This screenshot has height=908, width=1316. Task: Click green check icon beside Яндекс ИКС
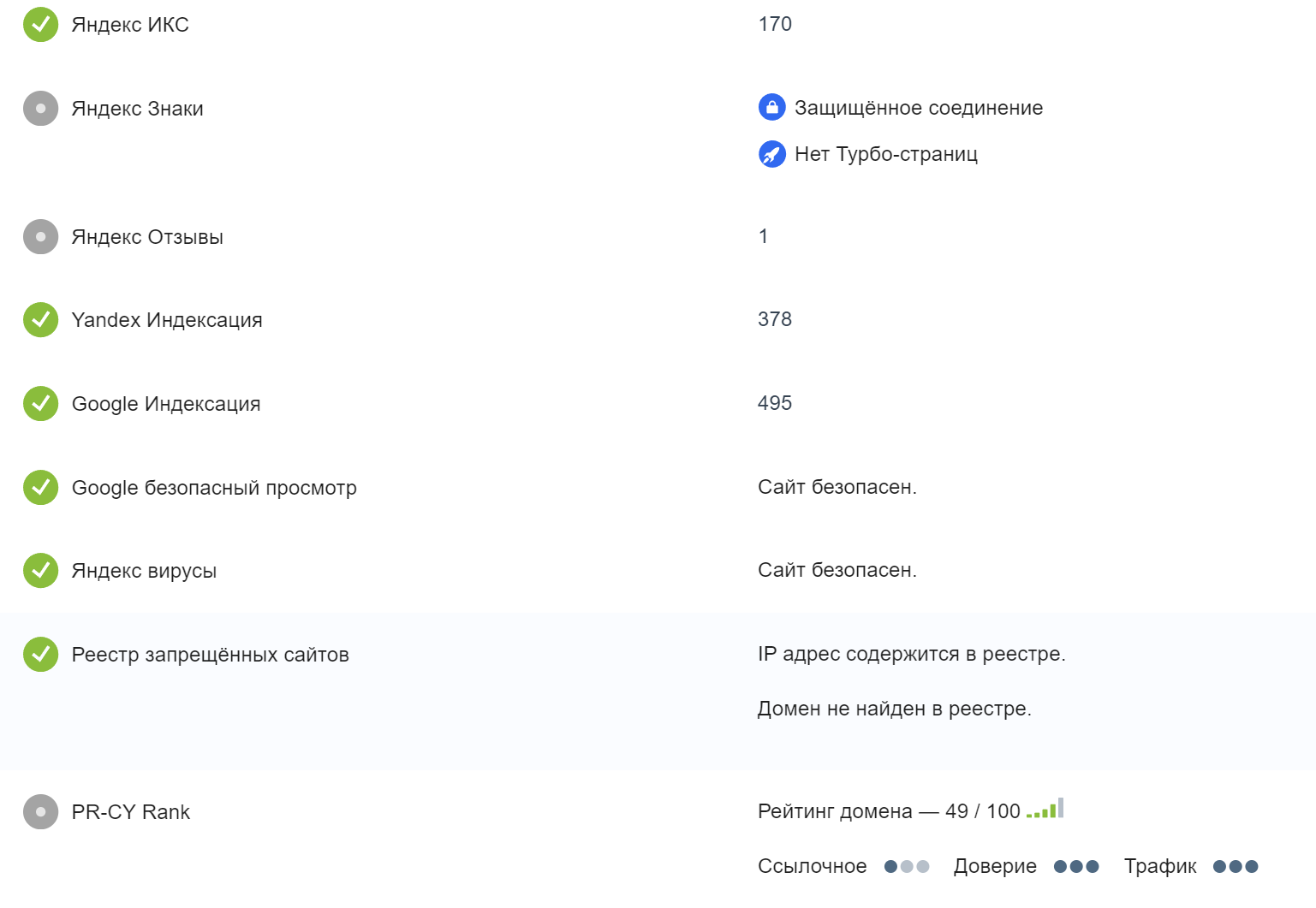click(40, 25)
